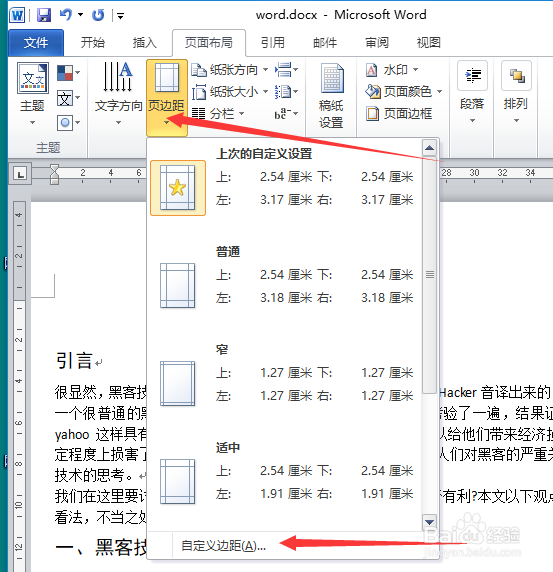Open theme fonts dropdown

tap(68, 98)
